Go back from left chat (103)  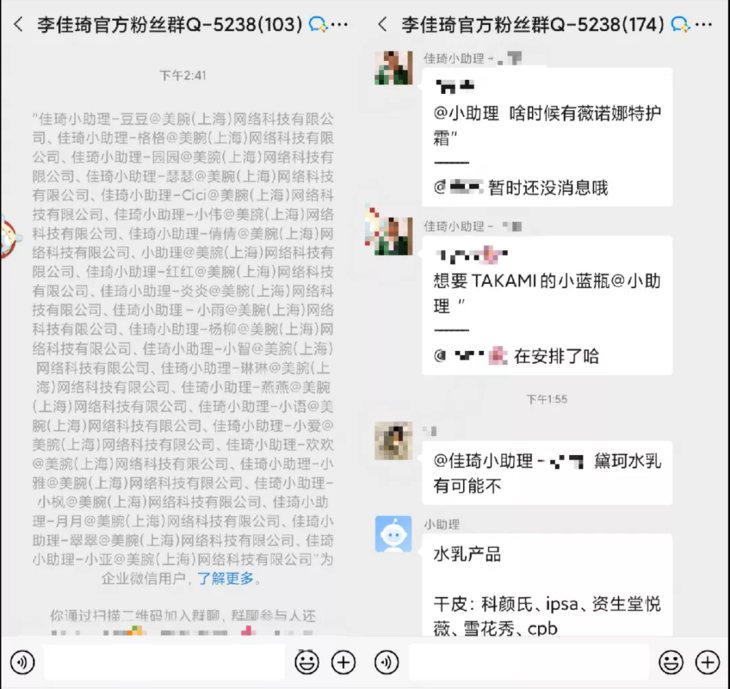(x=19, y=24)
